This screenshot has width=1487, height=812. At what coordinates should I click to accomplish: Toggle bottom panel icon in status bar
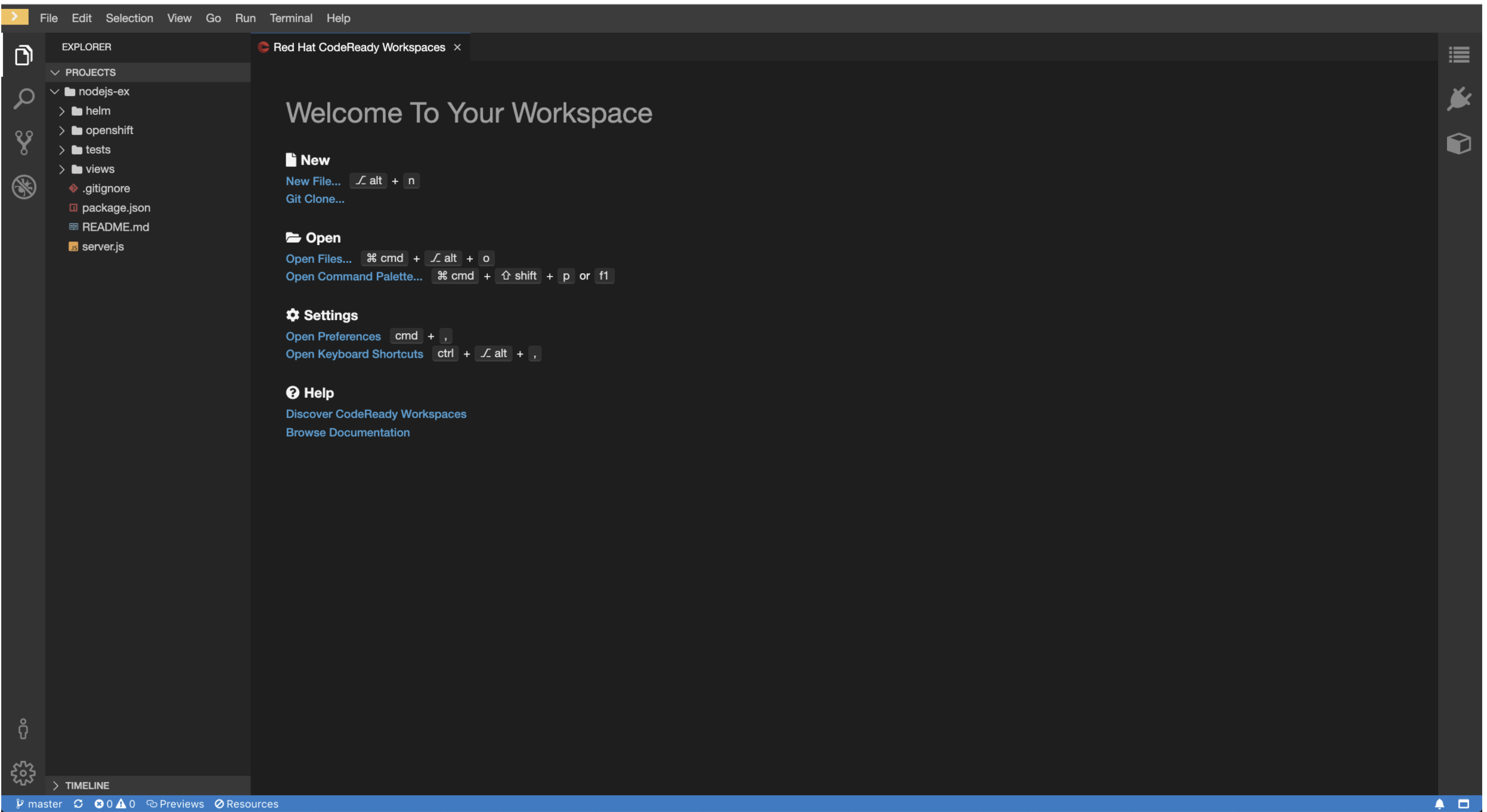(x=1464, y=804)
